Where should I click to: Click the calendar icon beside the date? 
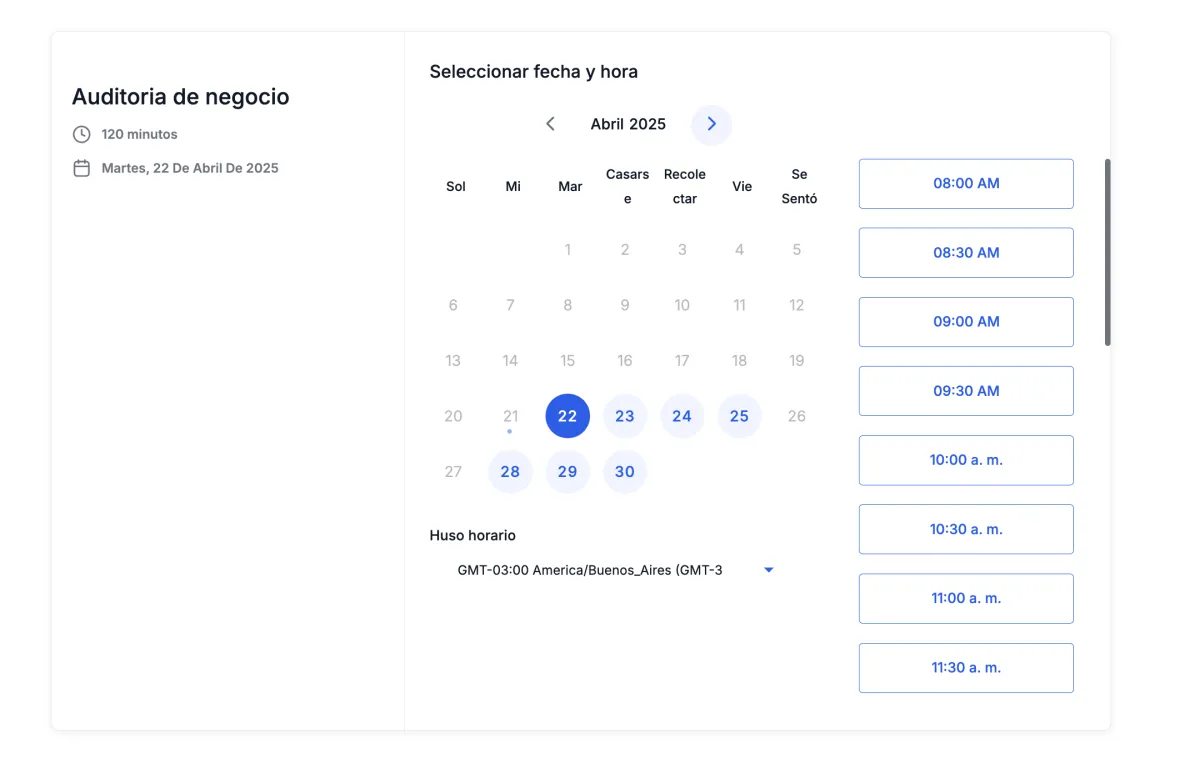click(82, 168)
